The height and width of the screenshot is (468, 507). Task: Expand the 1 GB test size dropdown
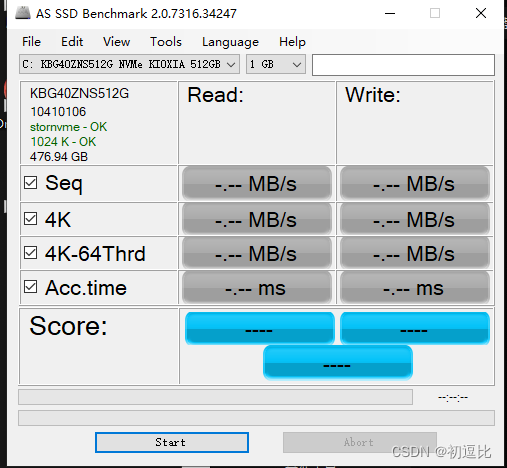click(276, 64)
